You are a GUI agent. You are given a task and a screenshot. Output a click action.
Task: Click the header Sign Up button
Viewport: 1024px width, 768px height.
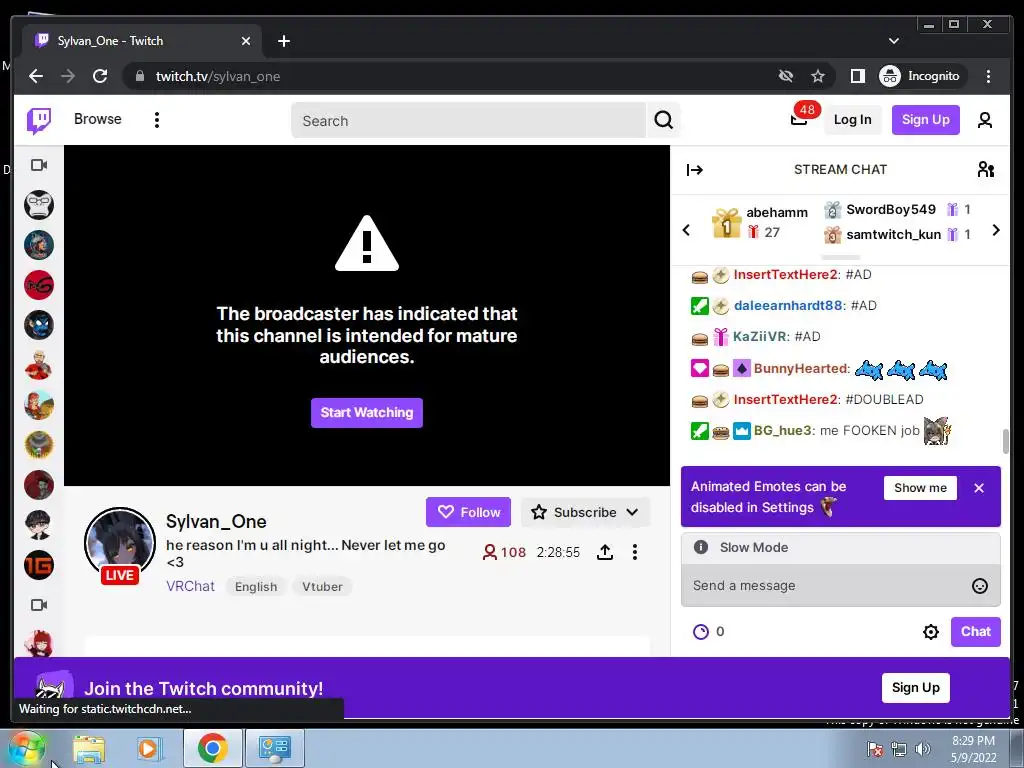pyautogui.click(x=925, y=120)
